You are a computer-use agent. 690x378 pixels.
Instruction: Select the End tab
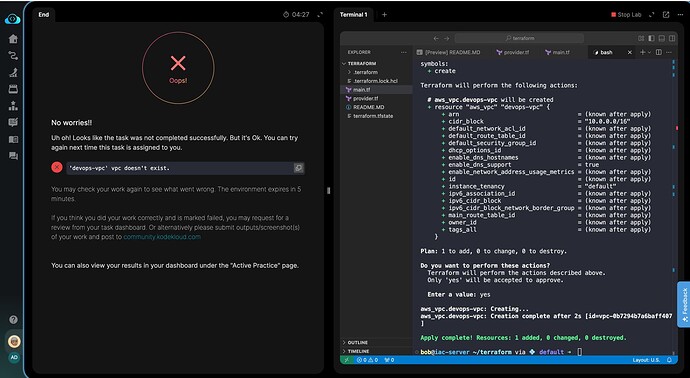coord(44,15)
